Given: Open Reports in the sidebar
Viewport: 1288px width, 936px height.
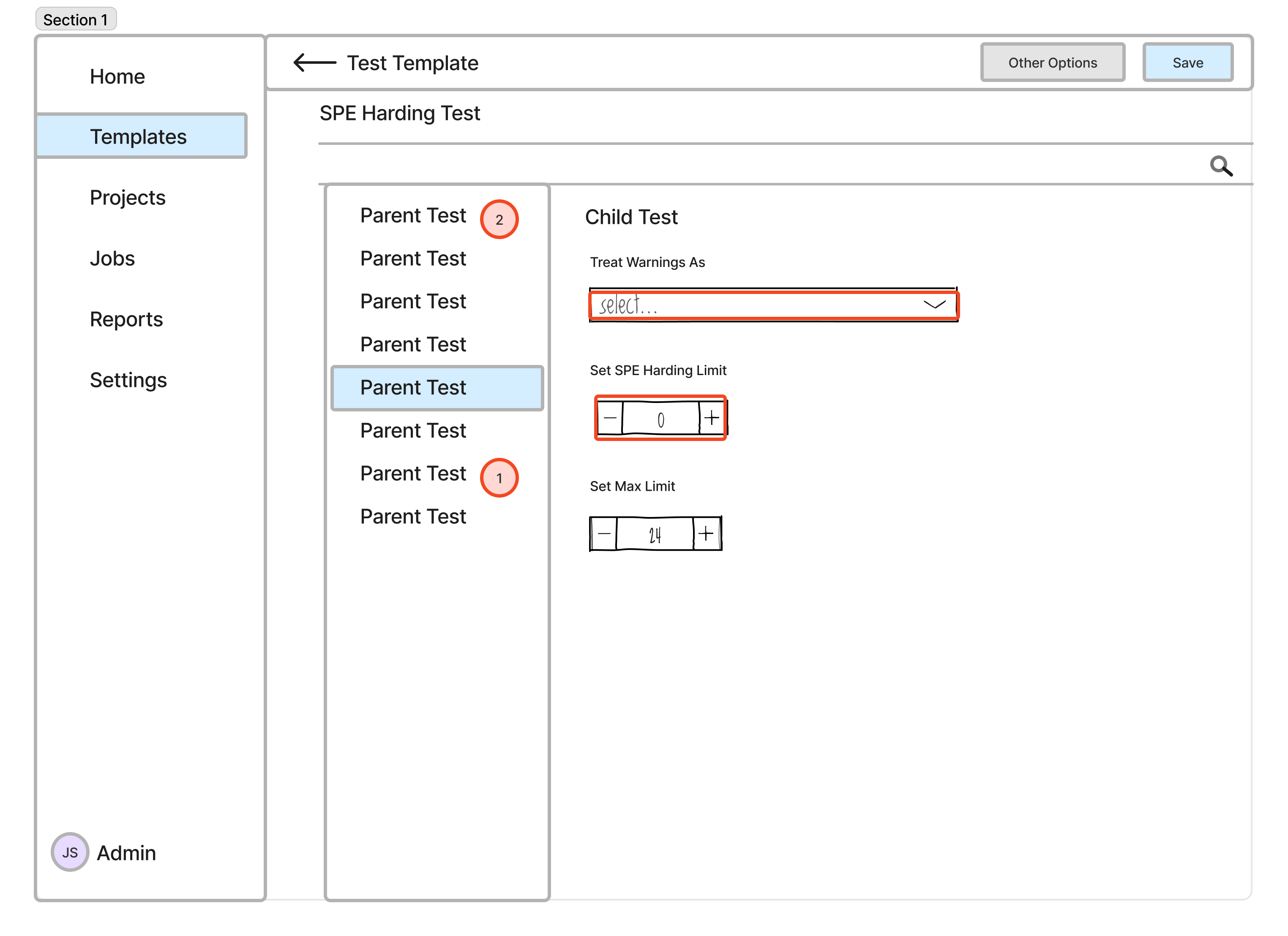Looking at the screenshot, I should 127,319.
